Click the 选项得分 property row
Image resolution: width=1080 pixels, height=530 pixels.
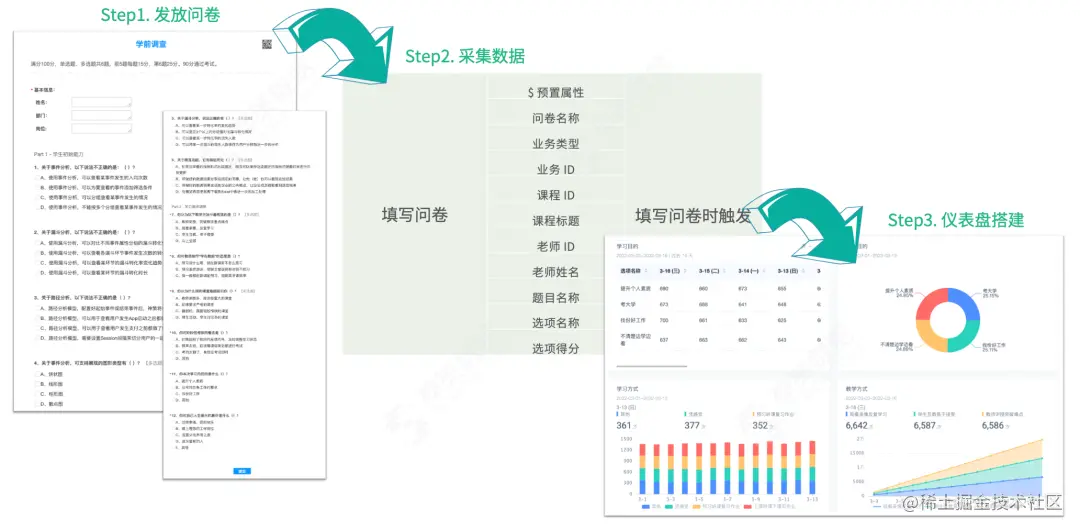[556, 348]
